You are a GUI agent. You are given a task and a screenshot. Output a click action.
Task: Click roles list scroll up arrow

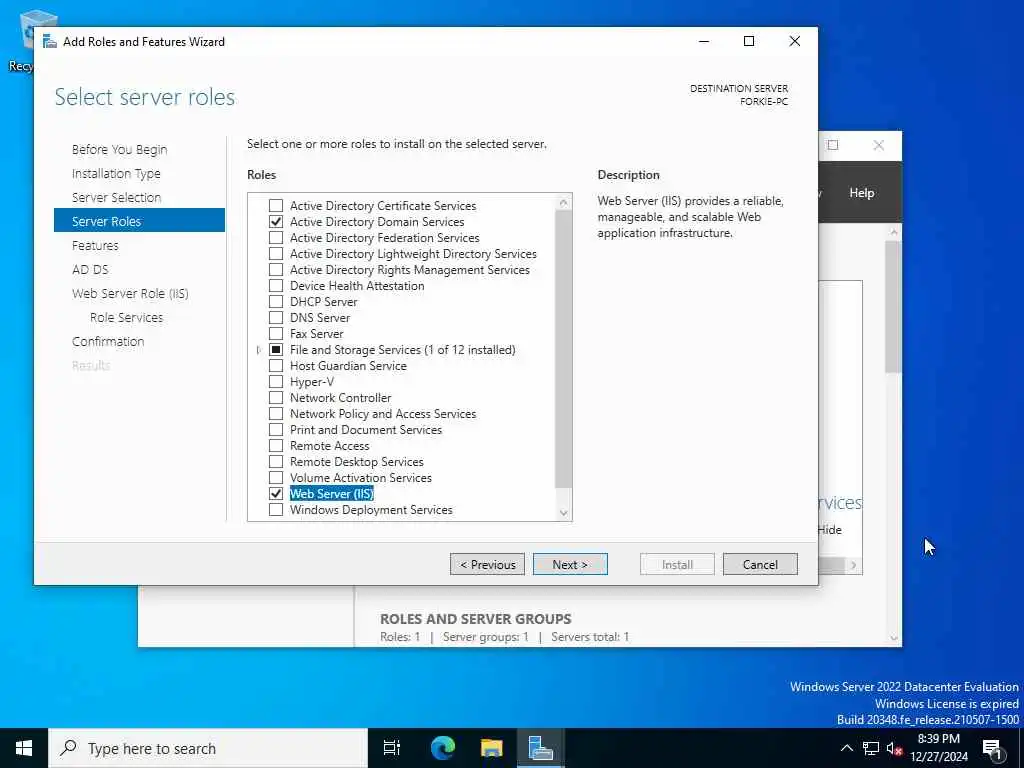(564, 203)
